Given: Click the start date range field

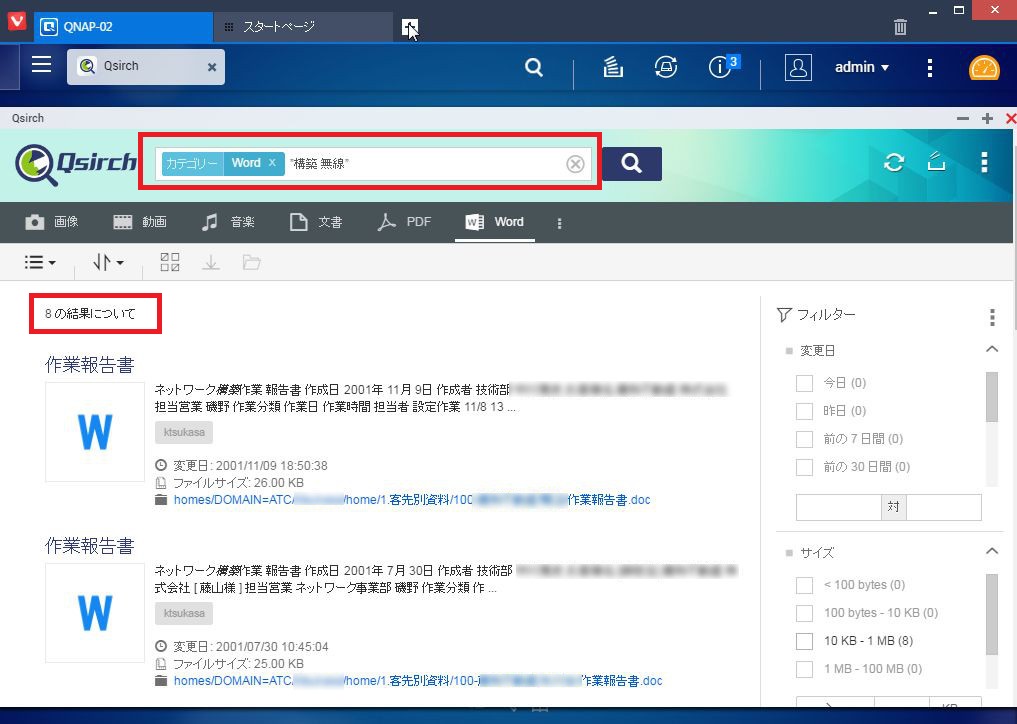Looking at the screenshot, I should 838,507.
